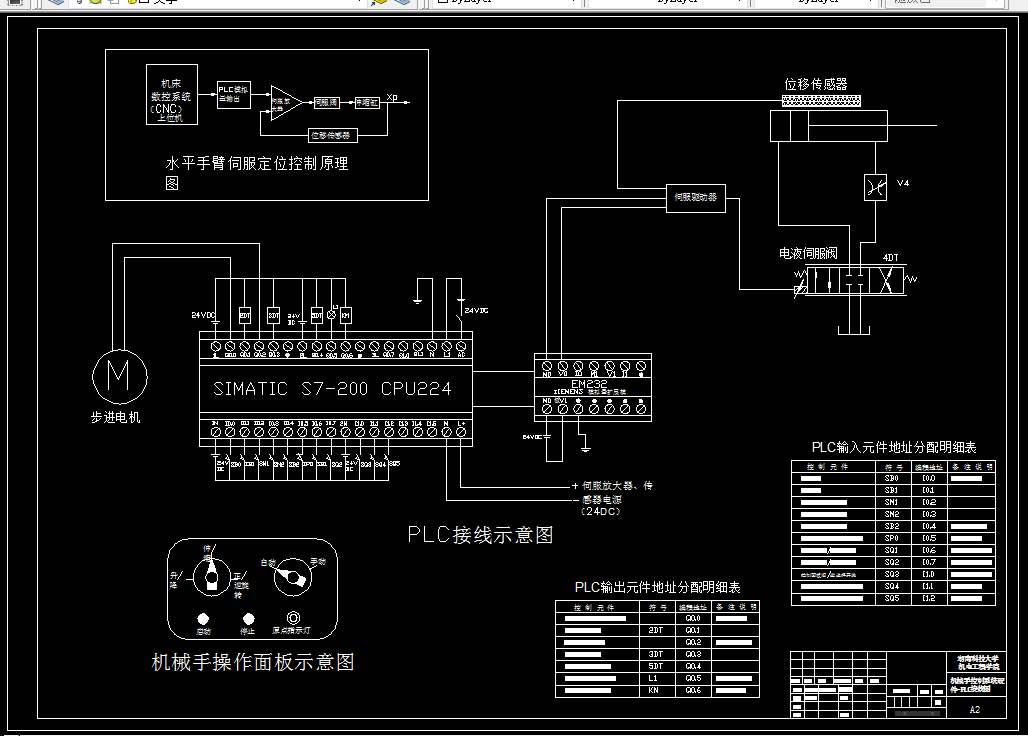Select the 2DT cell in output table
The width and height of the screenshot is (1028, 736).
tap(656, 630)
